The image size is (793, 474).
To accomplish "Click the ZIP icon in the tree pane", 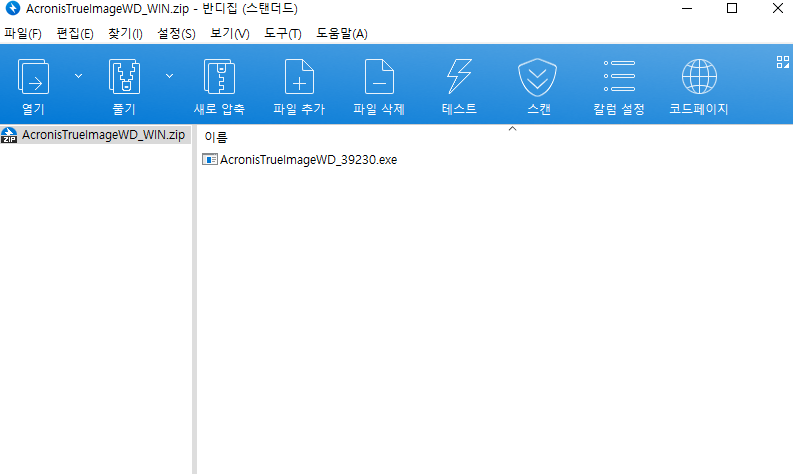I will pos(9,135).
